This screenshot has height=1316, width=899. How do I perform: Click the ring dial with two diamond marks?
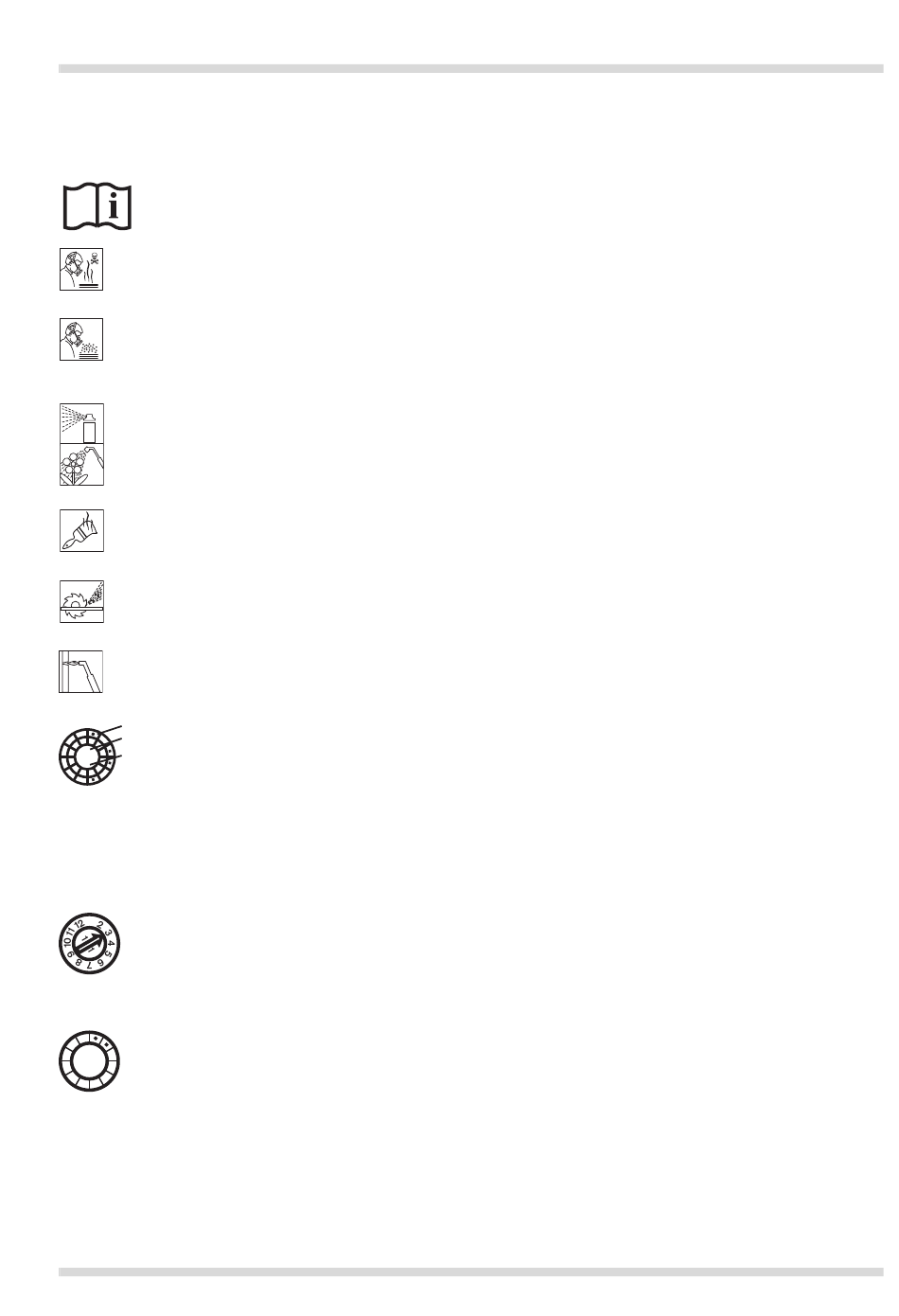pos(89,1061)
